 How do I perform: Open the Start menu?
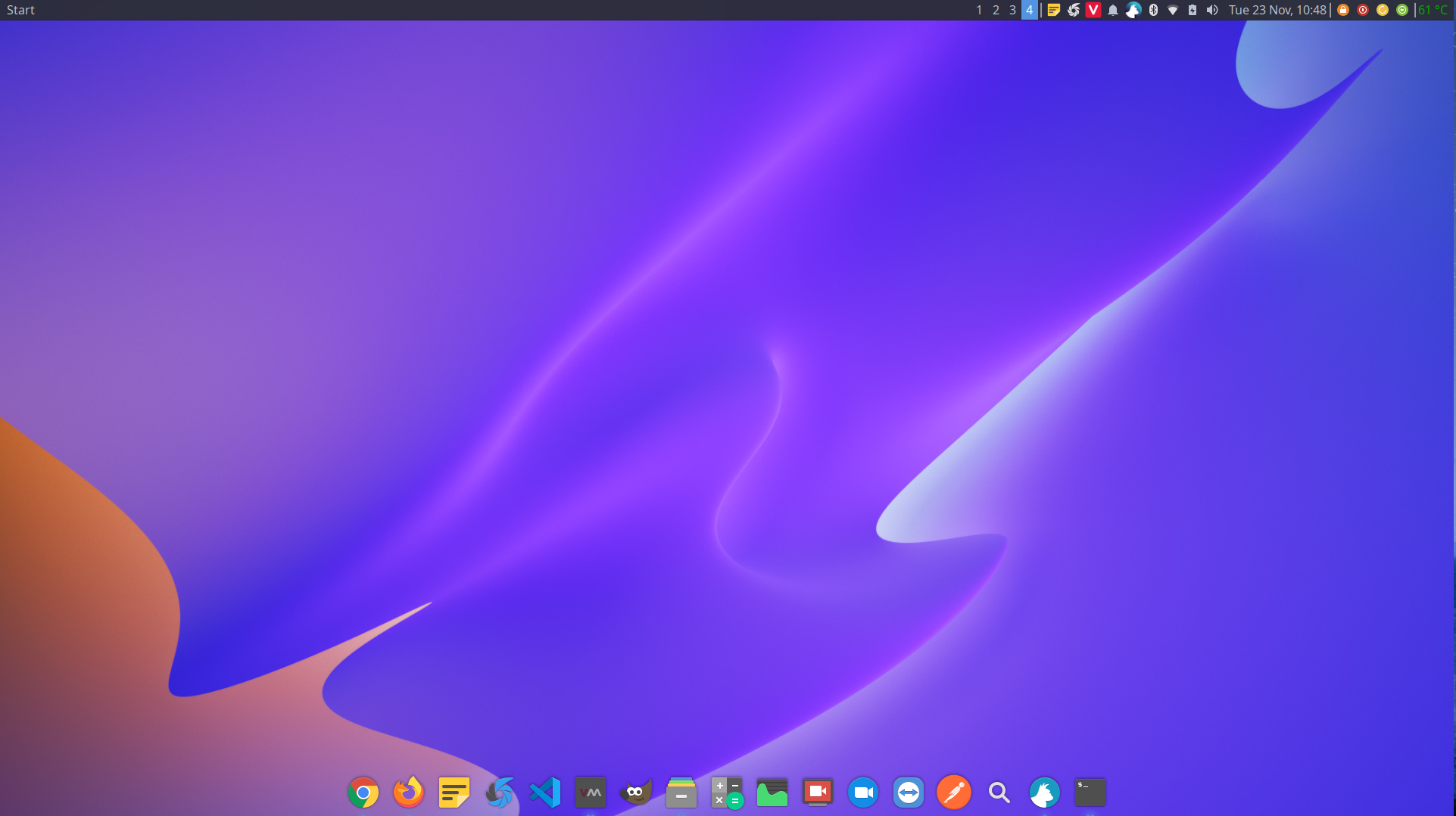(x=20, y=10)
